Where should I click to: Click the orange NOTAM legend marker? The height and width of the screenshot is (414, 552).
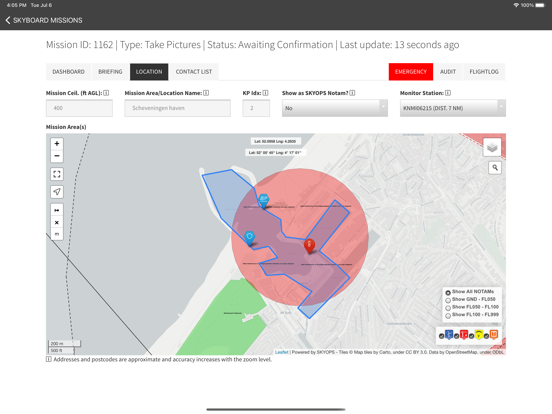point(494,334)
